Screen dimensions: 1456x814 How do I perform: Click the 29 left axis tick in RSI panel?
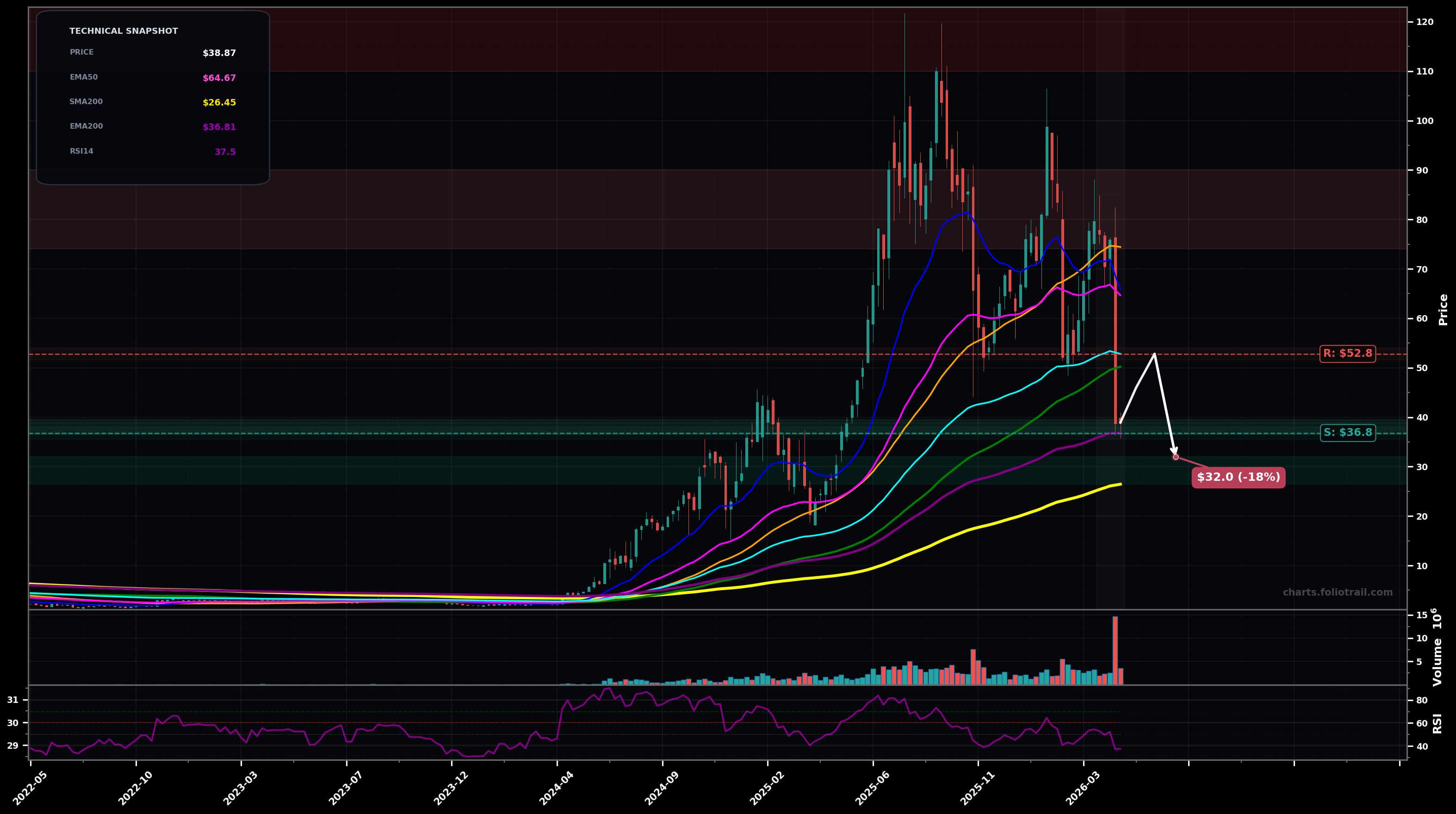pos(12,746)
